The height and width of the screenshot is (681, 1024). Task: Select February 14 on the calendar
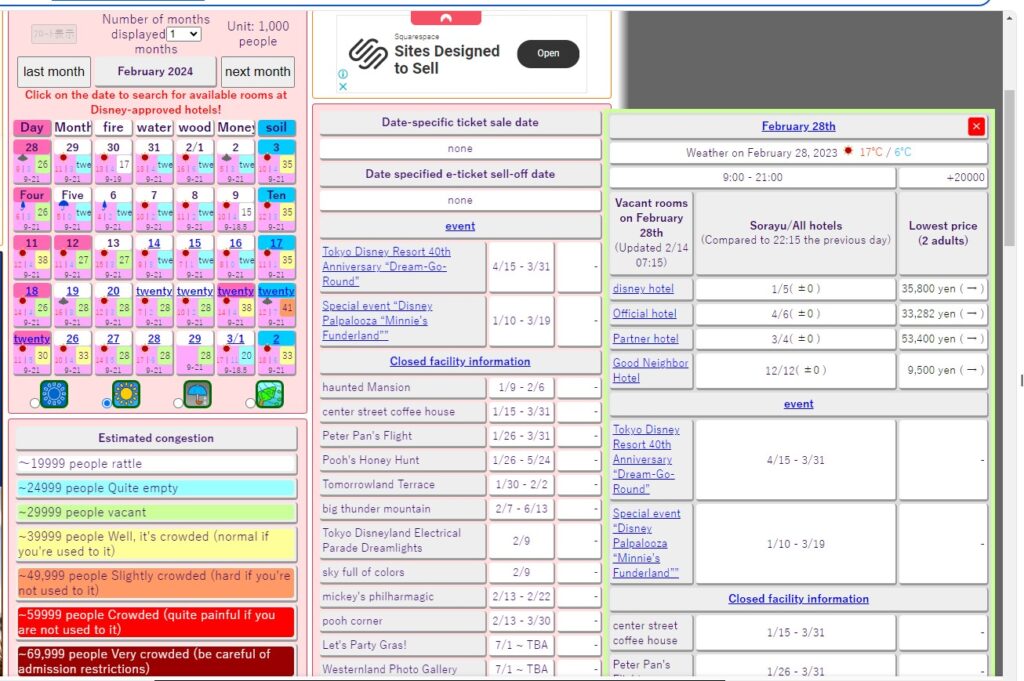click(153, 243)
